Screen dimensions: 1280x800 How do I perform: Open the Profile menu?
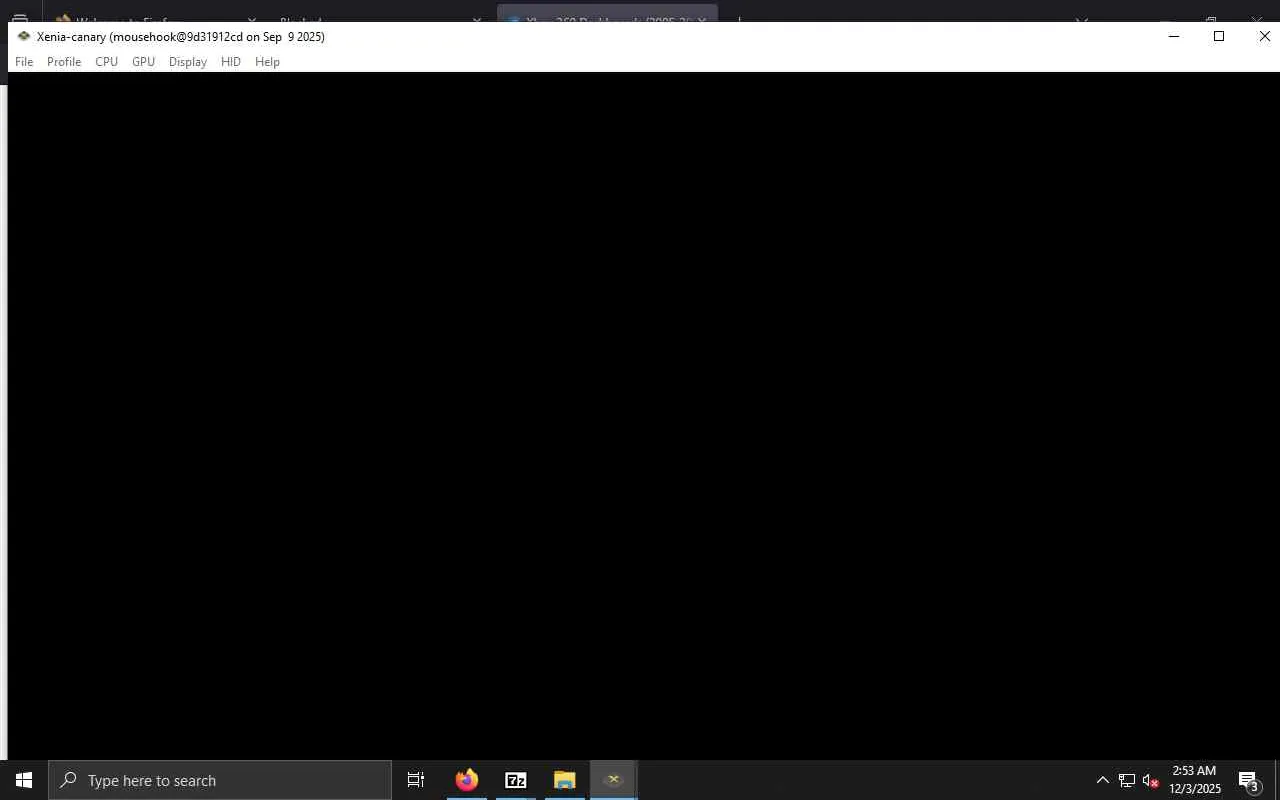[x=64, y=62]
